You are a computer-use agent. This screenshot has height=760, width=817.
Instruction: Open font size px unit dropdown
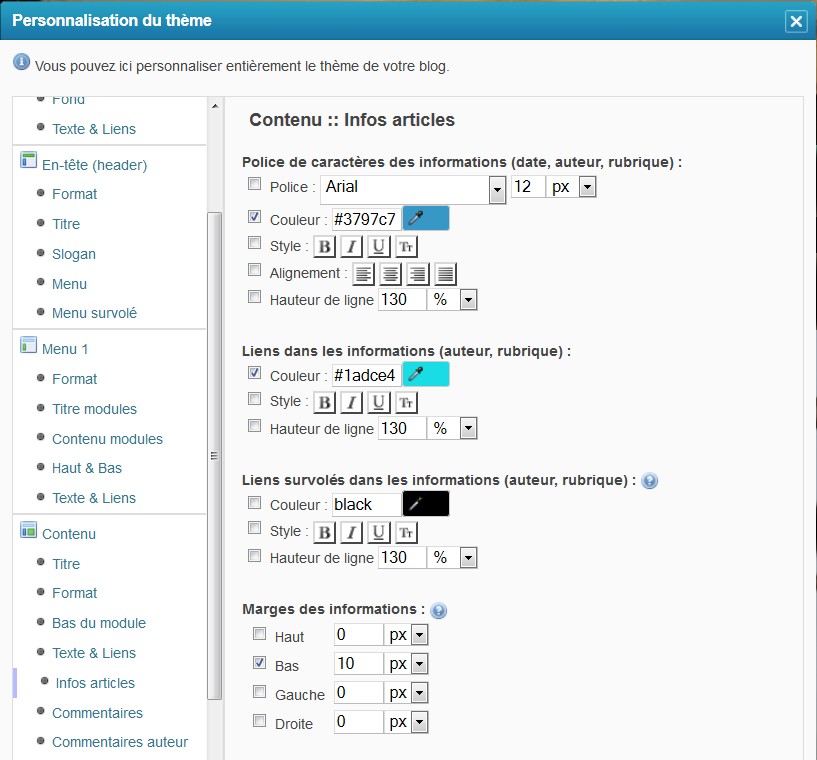point(587,187)
